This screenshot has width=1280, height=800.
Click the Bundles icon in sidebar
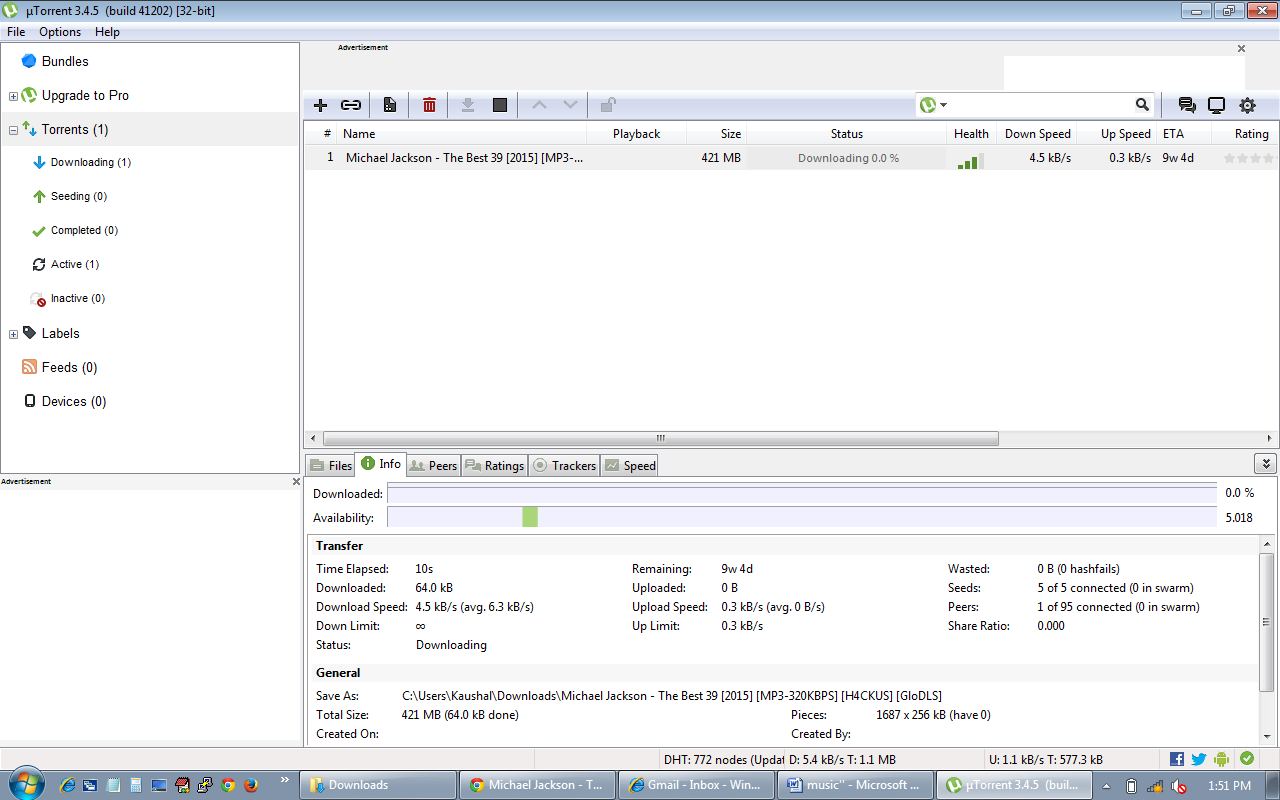click(29, 61)
